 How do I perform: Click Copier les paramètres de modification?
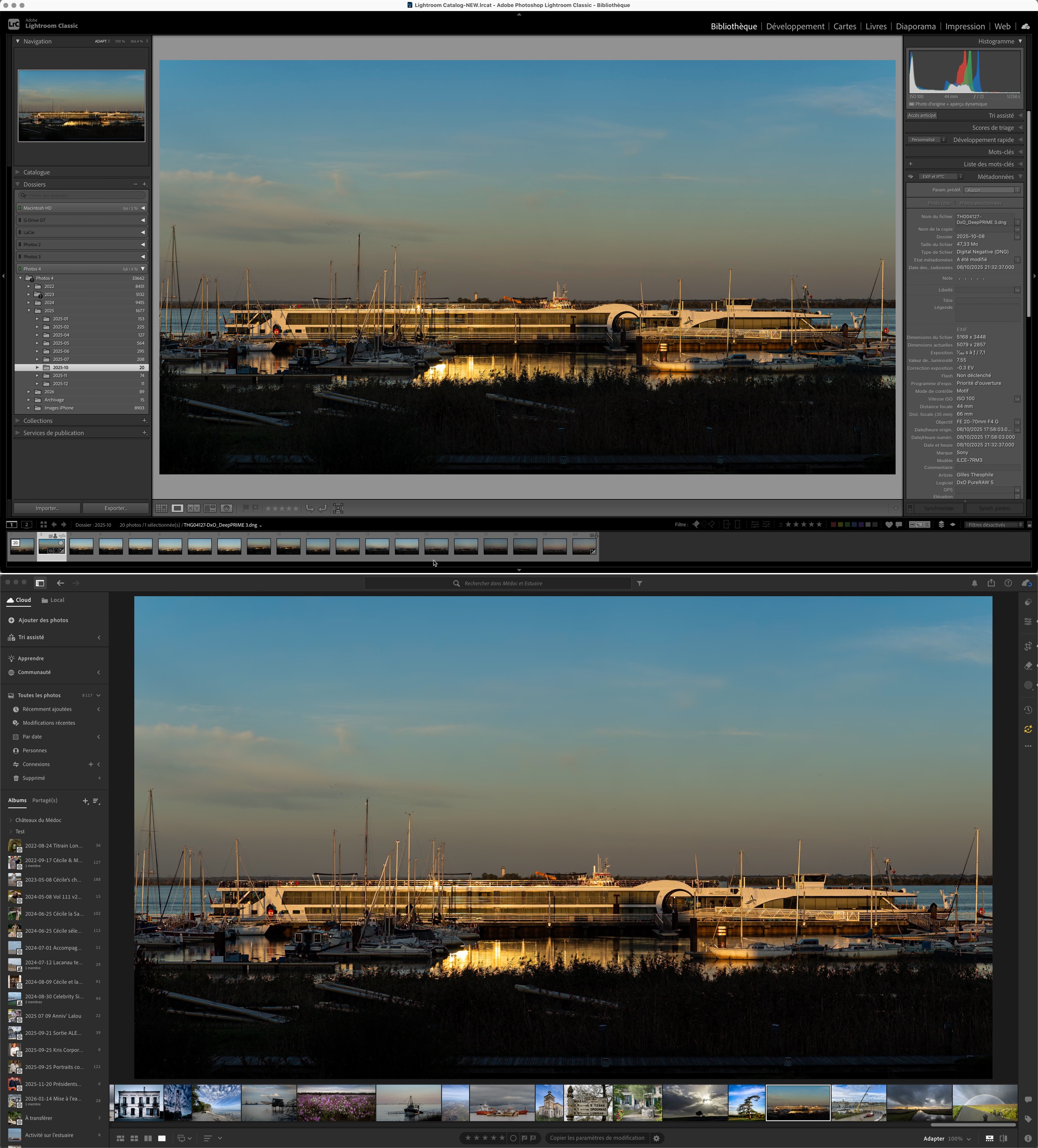597,1138
